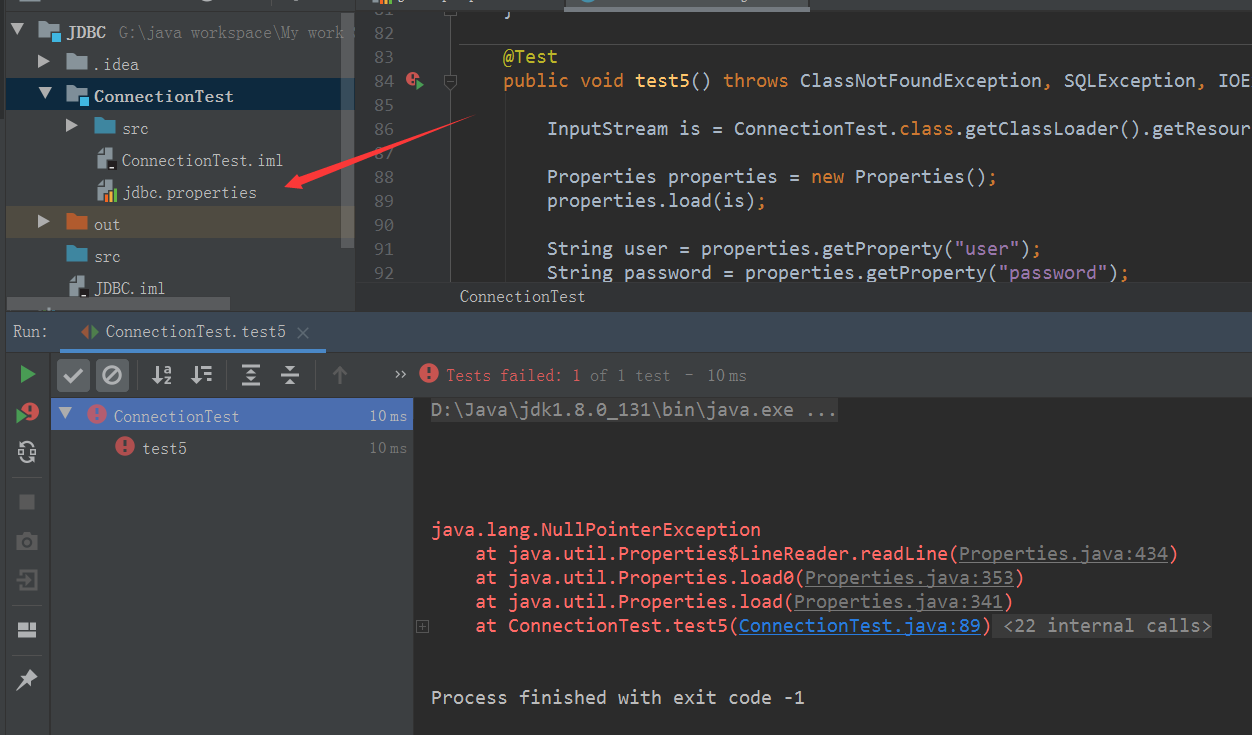This screenshot has width=1252, height=735.
Task: Sort tests alphabetically
Action: pos(162,375)
